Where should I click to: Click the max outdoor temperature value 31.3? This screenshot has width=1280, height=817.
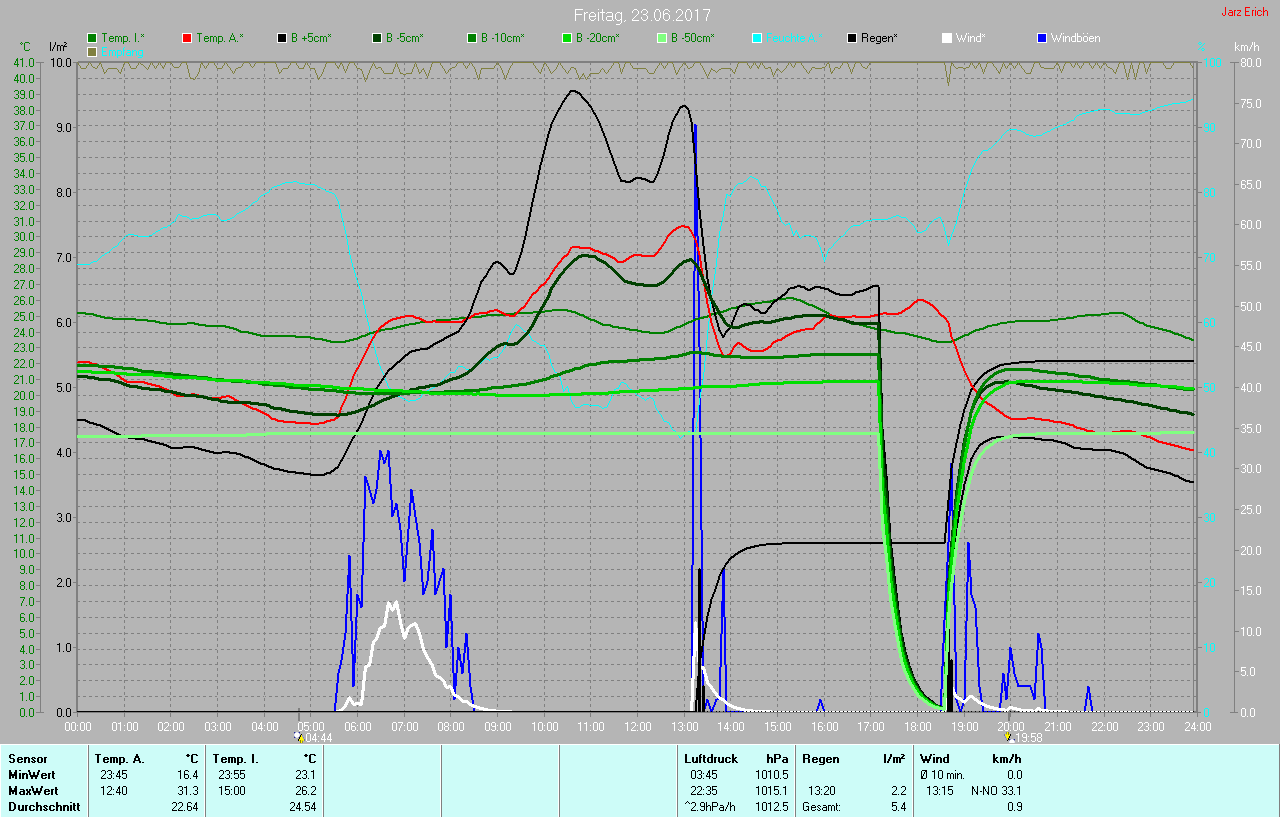(188, 791)
